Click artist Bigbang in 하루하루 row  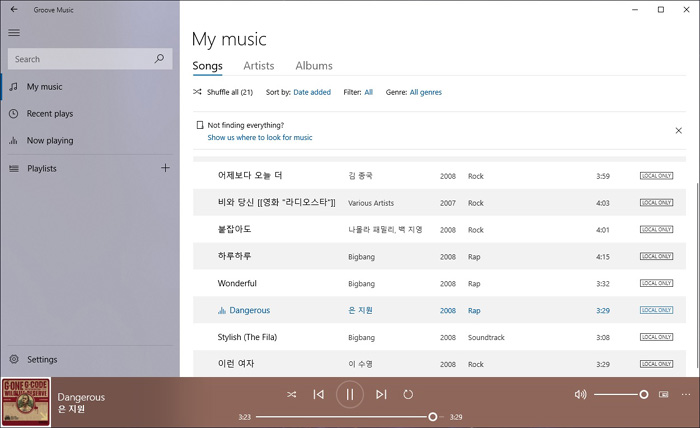(361, 257)
